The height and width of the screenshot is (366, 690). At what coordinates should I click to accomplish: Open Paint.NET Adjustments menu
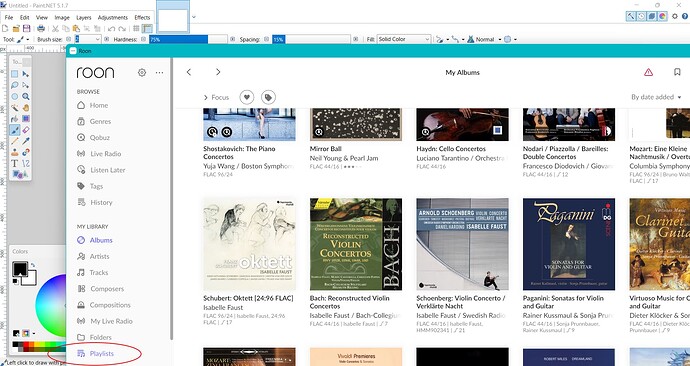(x=113, y=18)
